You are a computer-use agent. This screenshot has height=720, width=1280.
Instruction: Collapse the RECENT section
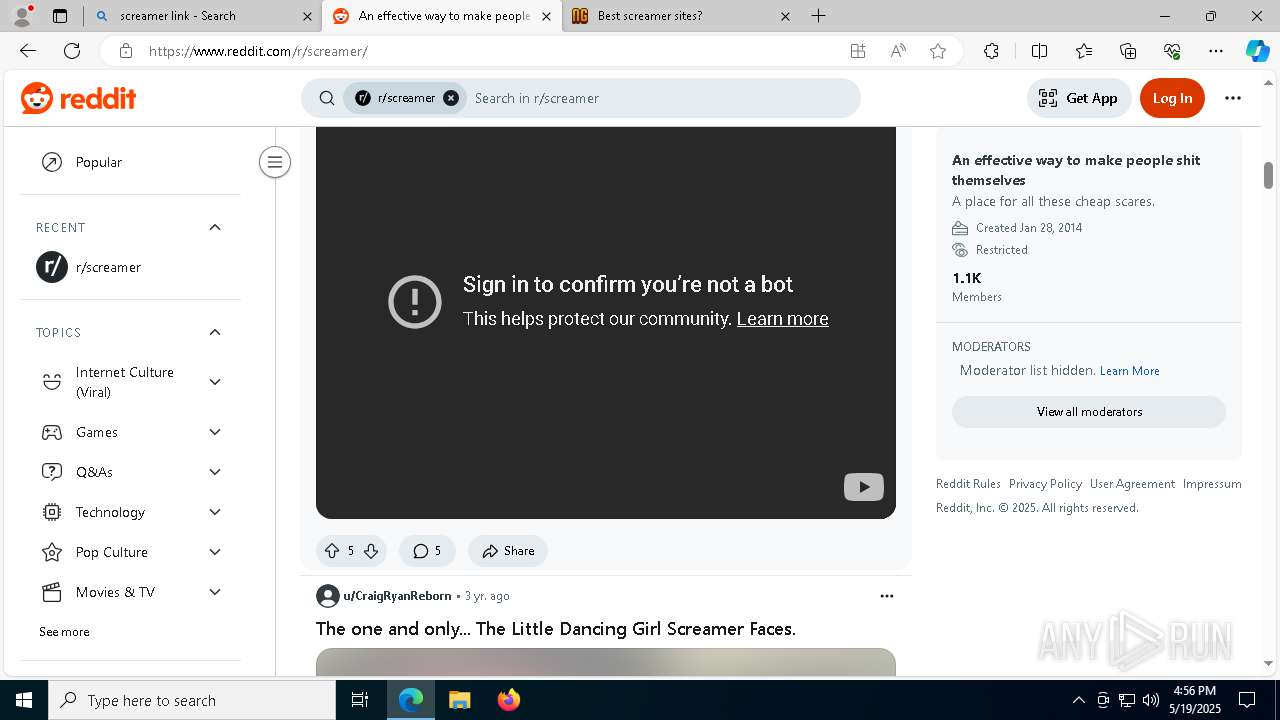(x=214, y=227)
